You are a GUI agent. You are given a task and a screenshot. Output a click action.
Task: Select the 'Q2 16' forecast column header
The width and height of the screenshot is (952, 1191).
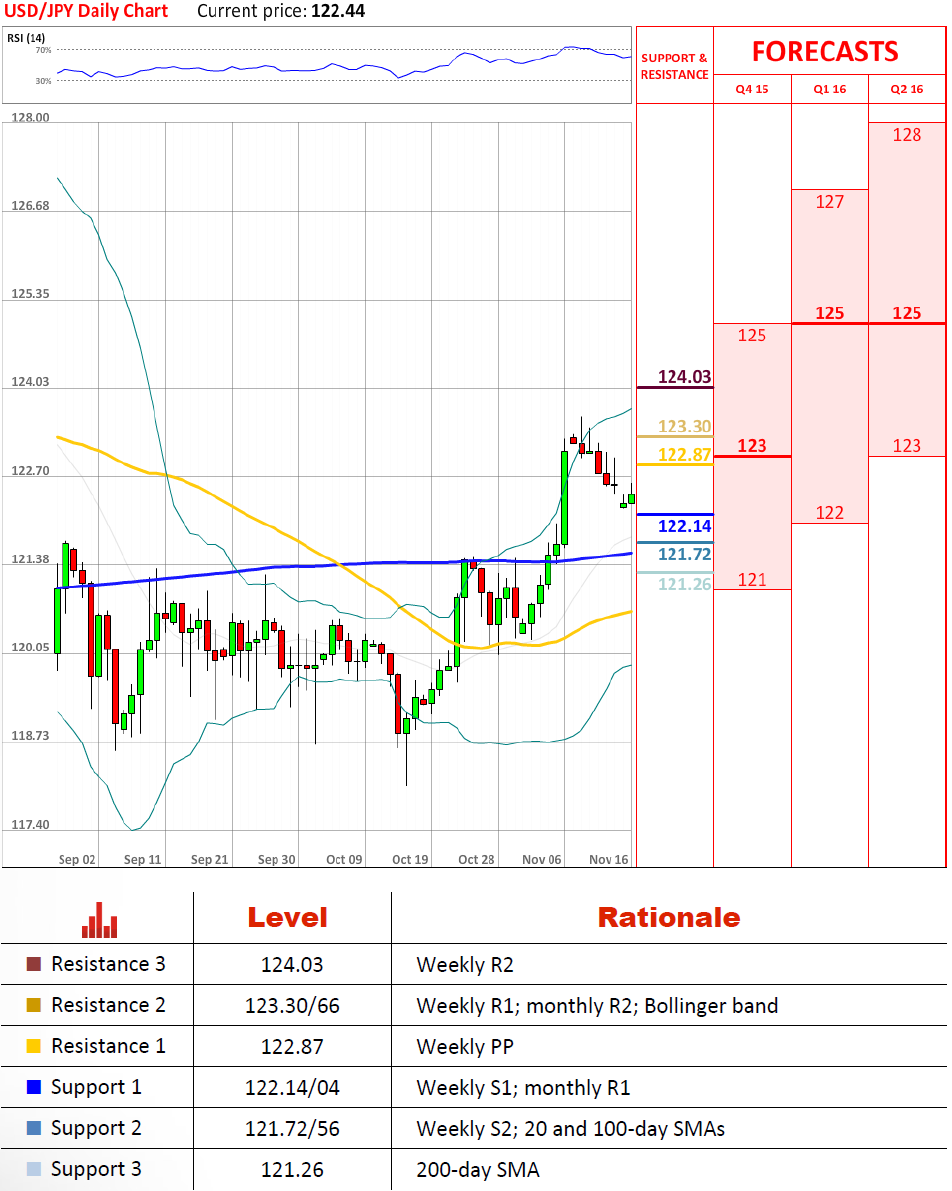click(x=907, y=89)
